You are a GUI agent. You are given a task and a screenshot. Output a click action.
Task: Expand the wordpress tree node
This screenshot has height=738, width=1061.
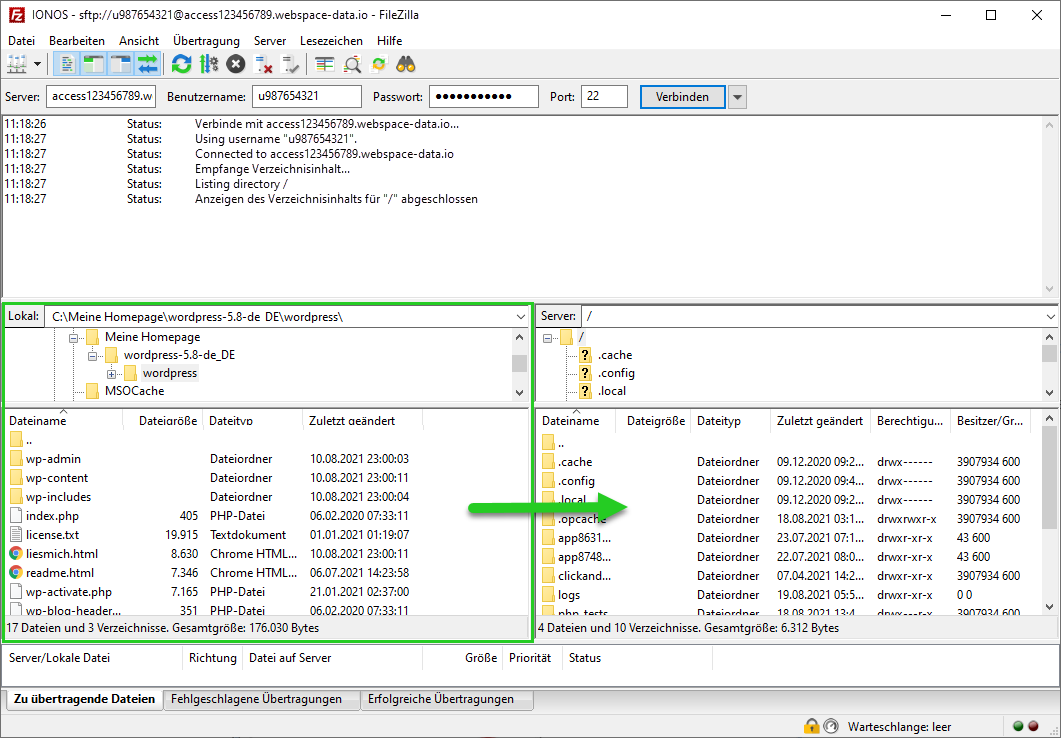(111, 373)
